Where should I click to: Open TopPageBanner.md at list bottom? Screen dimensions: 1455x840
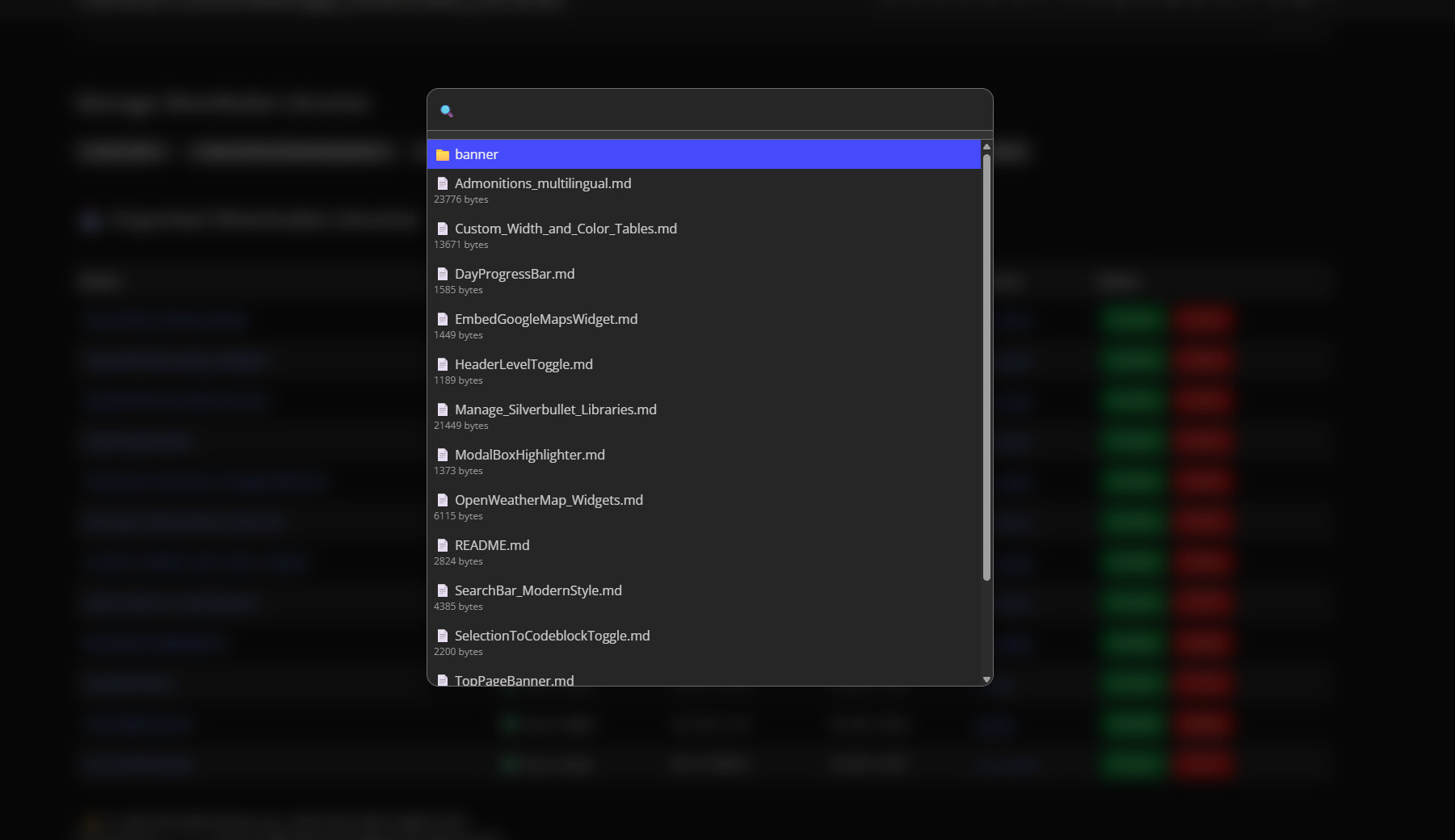click(x=514, y=680)
